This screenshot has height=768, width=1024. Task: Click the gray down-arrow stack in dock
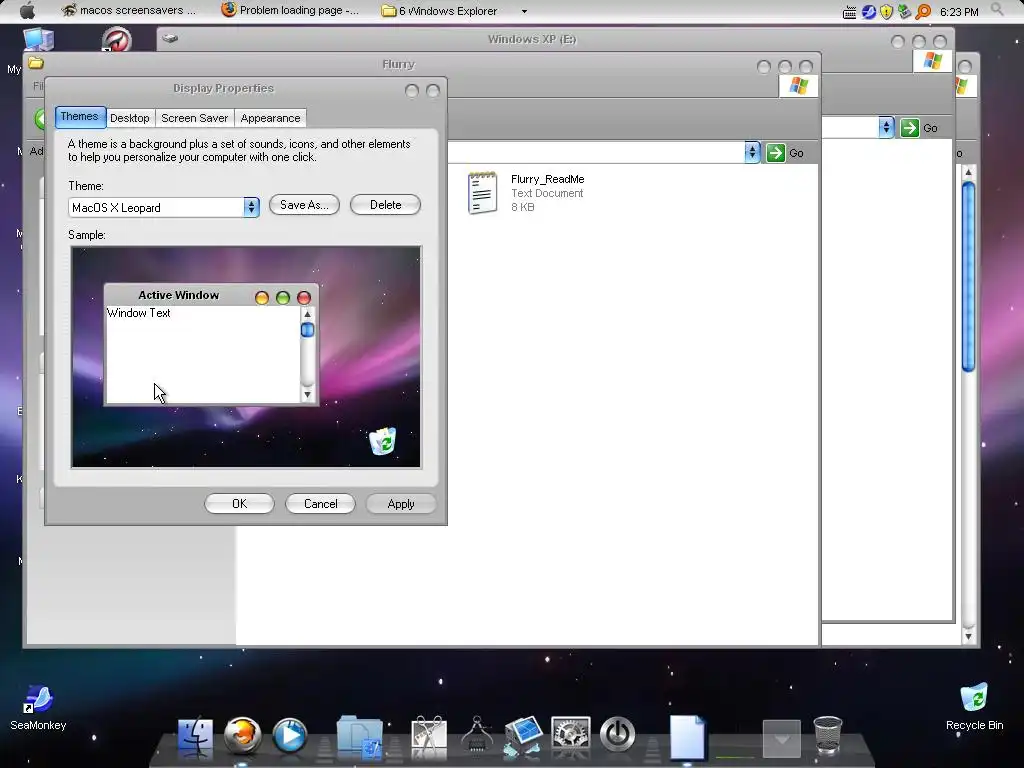coord(782,739)
